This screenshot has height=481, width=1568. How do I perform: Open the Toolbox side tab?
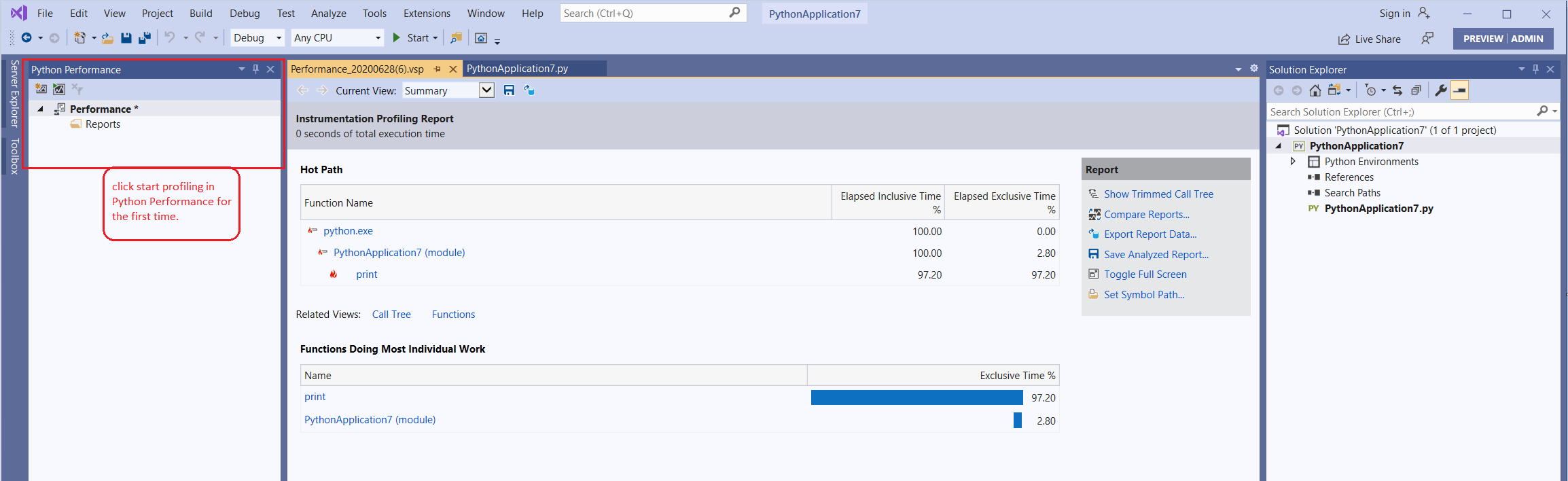[14, 157]
